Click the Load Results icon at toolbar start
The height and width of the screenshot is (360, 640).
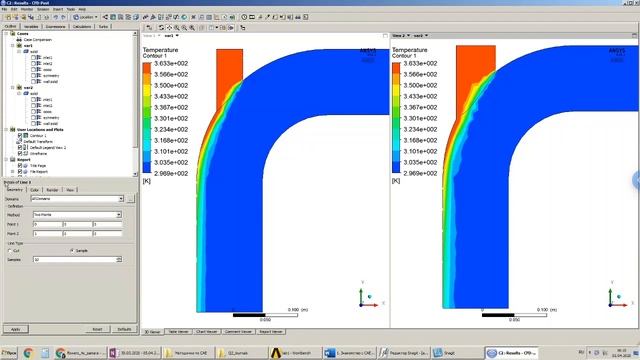point(8,17)
